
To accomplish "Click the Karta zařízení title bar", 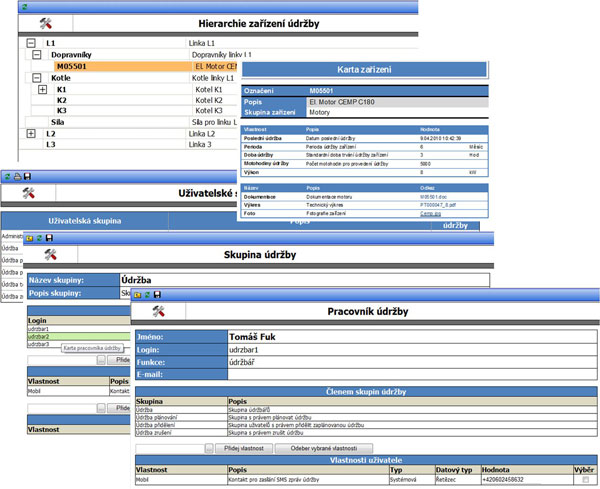I will [364, 70].
